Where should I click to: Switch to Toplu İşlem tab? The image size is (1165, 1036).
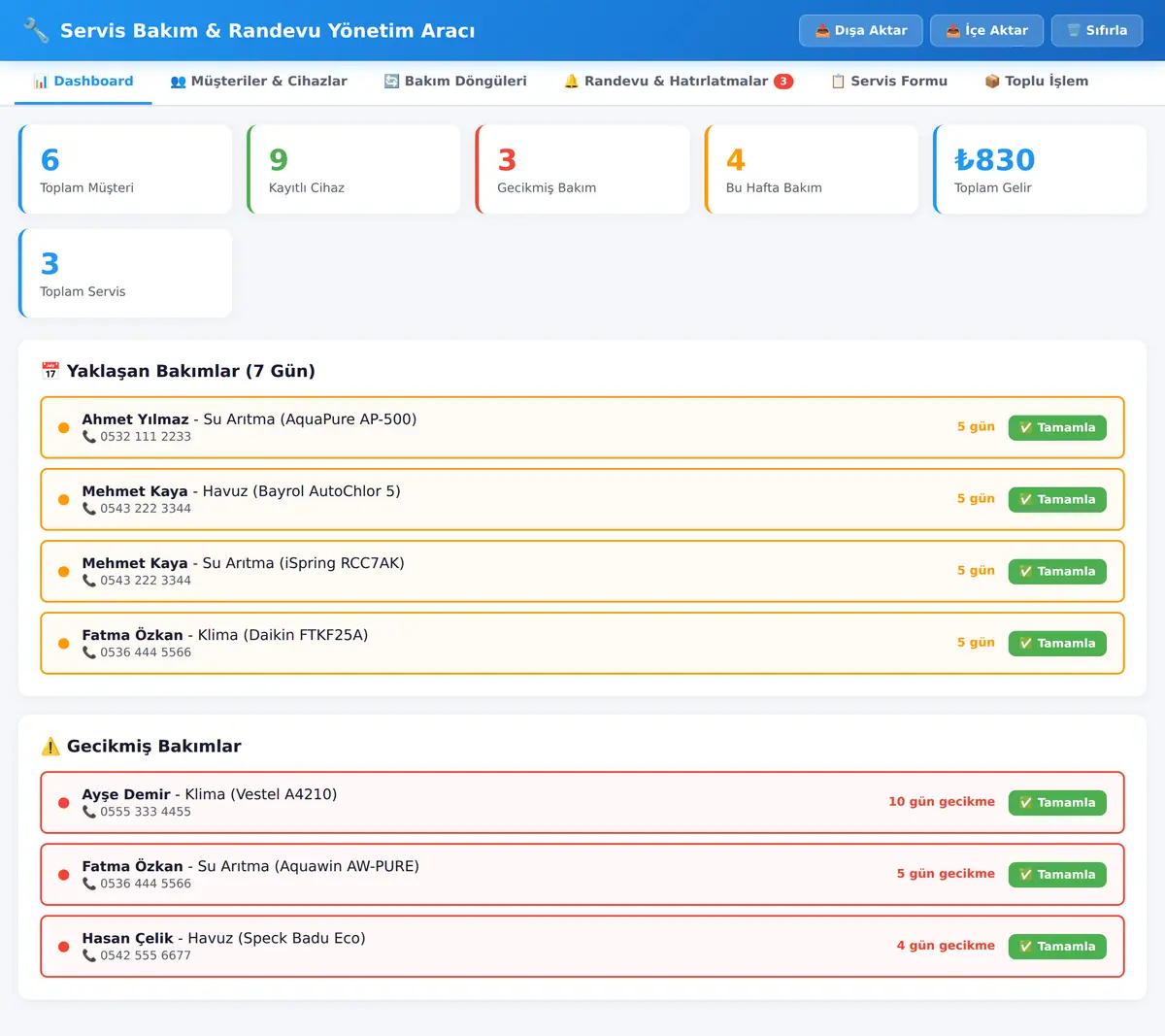click(x=1037, y=82)
